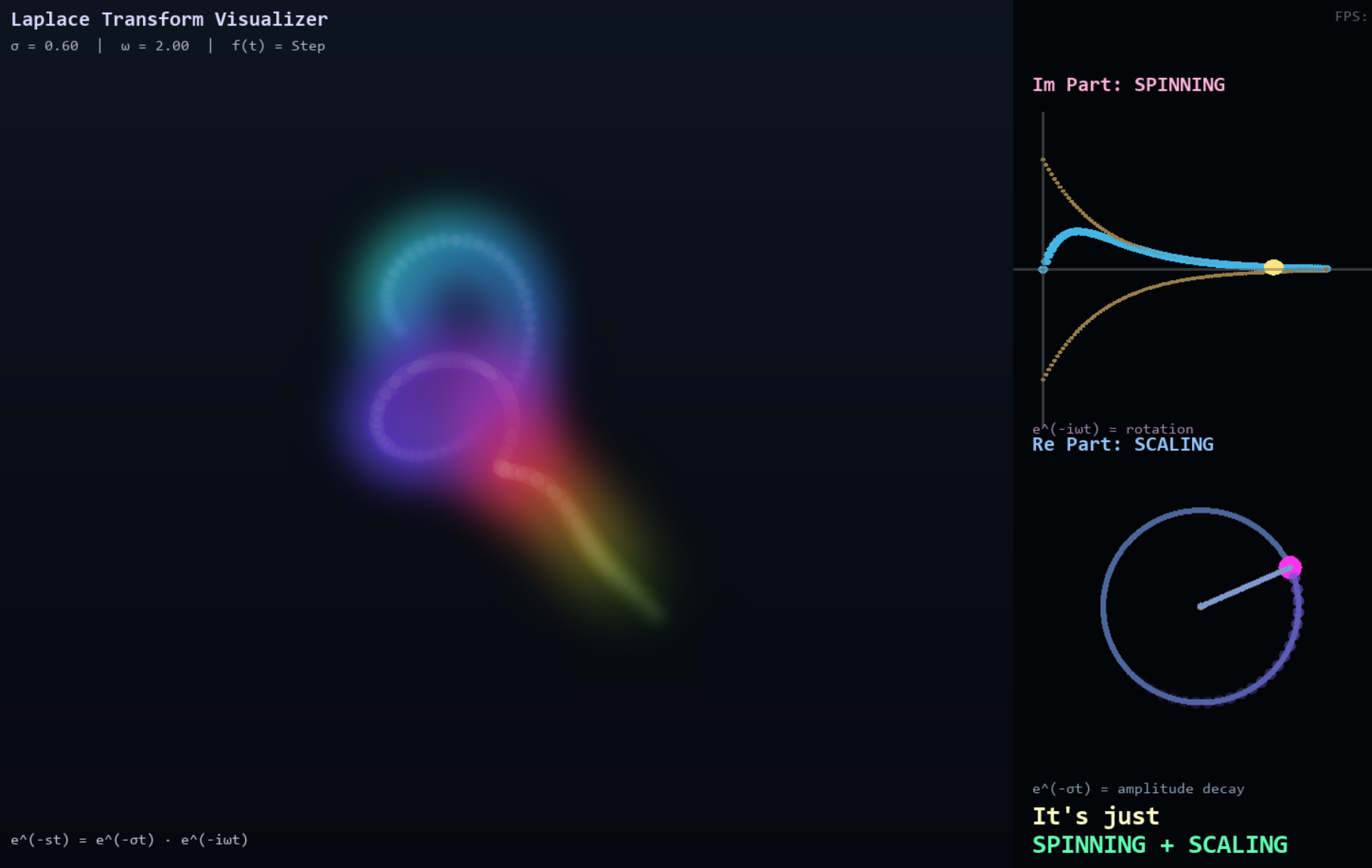
Task: Click the 'e^(-σt) = amplitude decay' caption
Action: pyautogui.click(x=1137, y=789)
